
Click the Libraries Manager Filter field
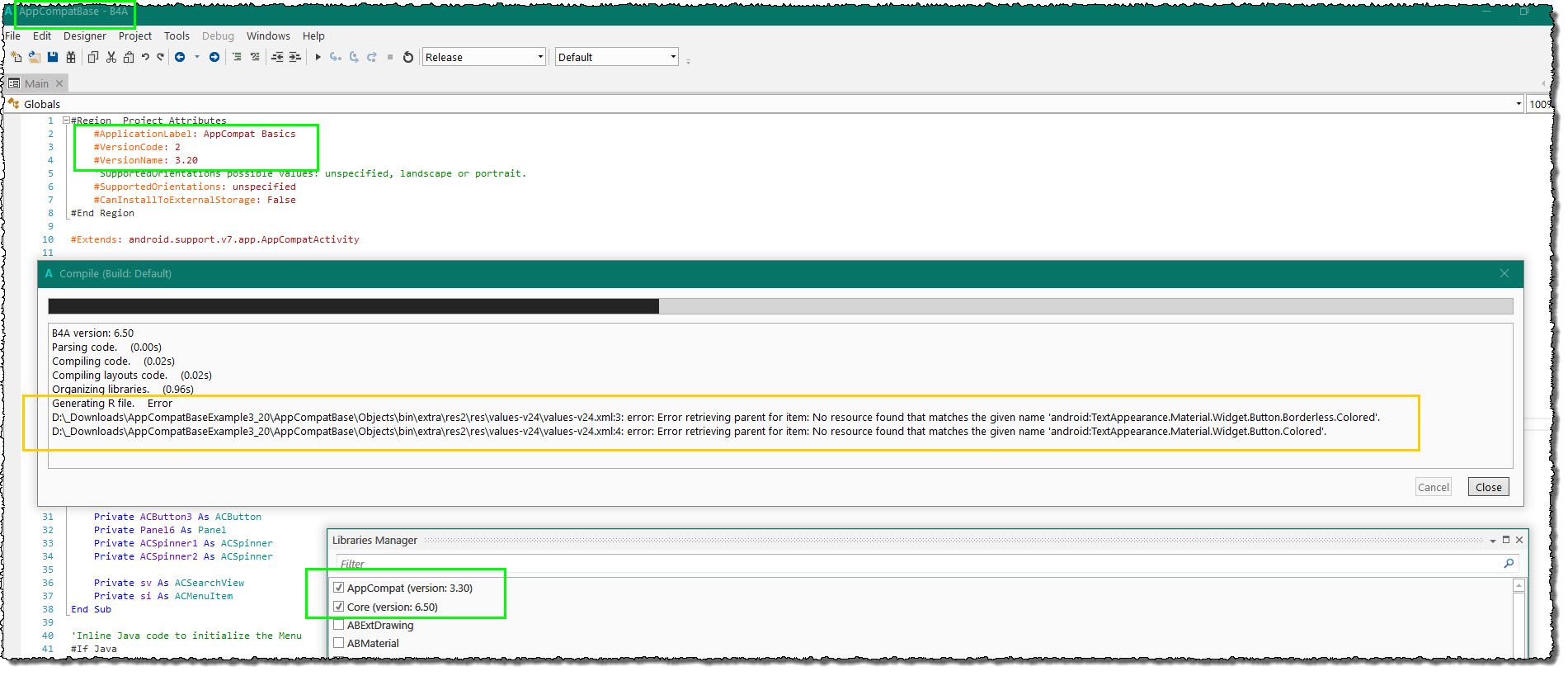click(927, 564)
